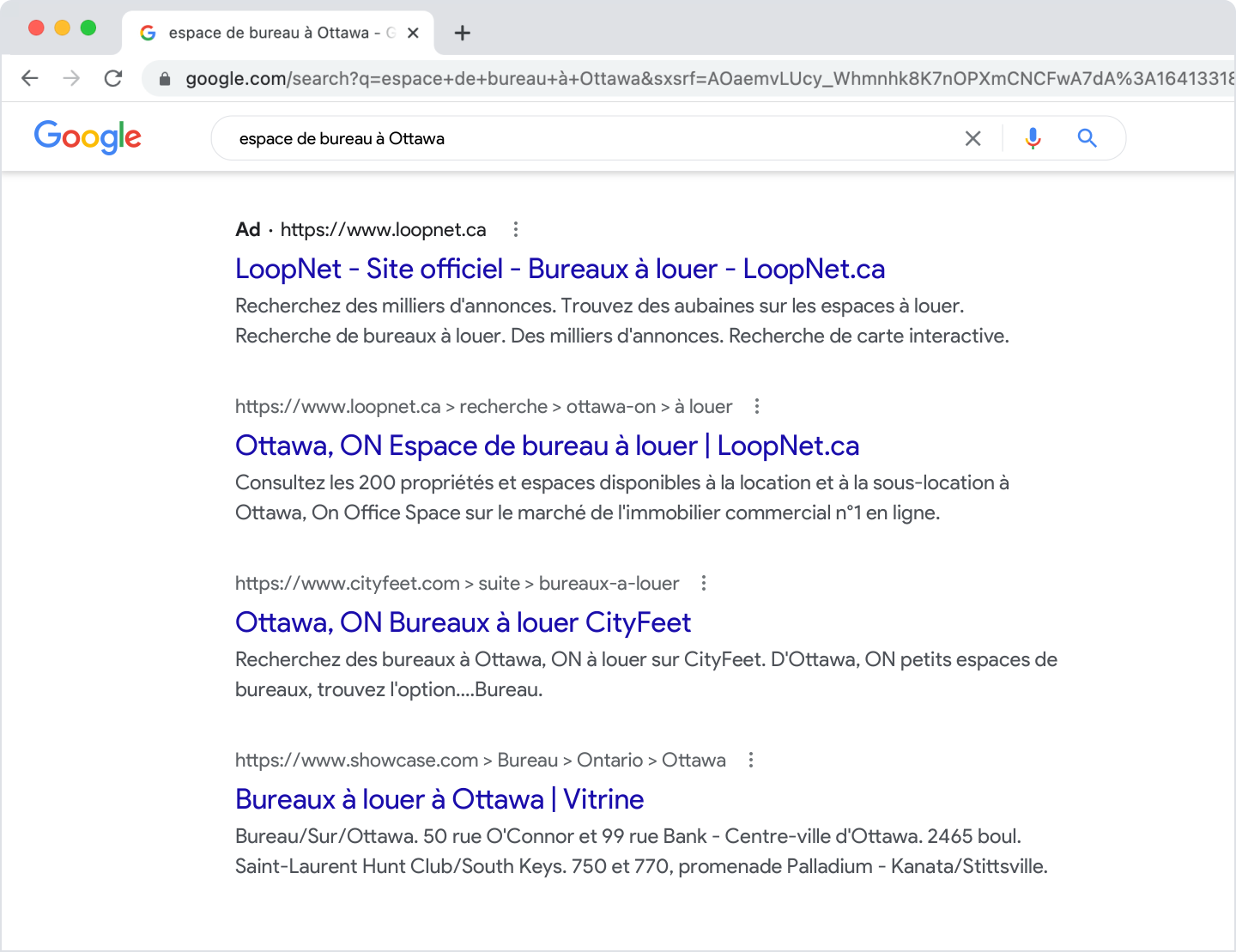Click the address bar URL text

pos(709,79)
